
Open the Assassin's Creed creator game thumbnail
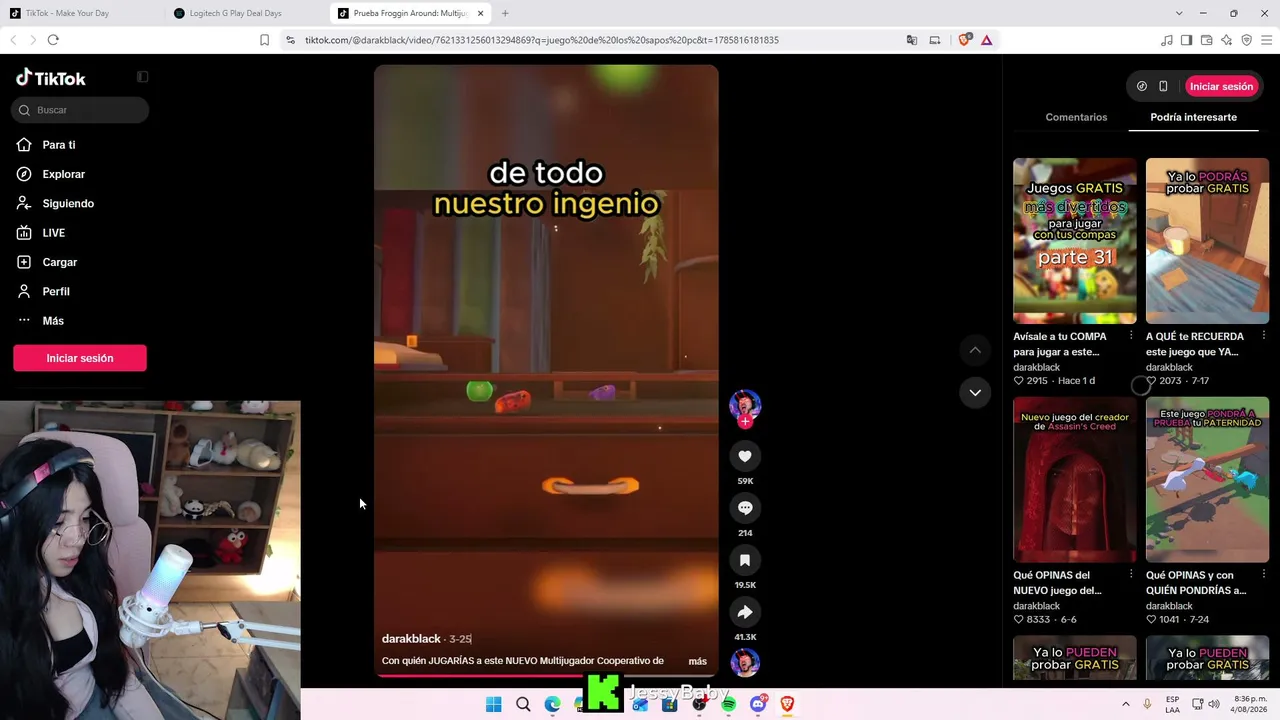pyautogui.click(x=1075, y=480)
